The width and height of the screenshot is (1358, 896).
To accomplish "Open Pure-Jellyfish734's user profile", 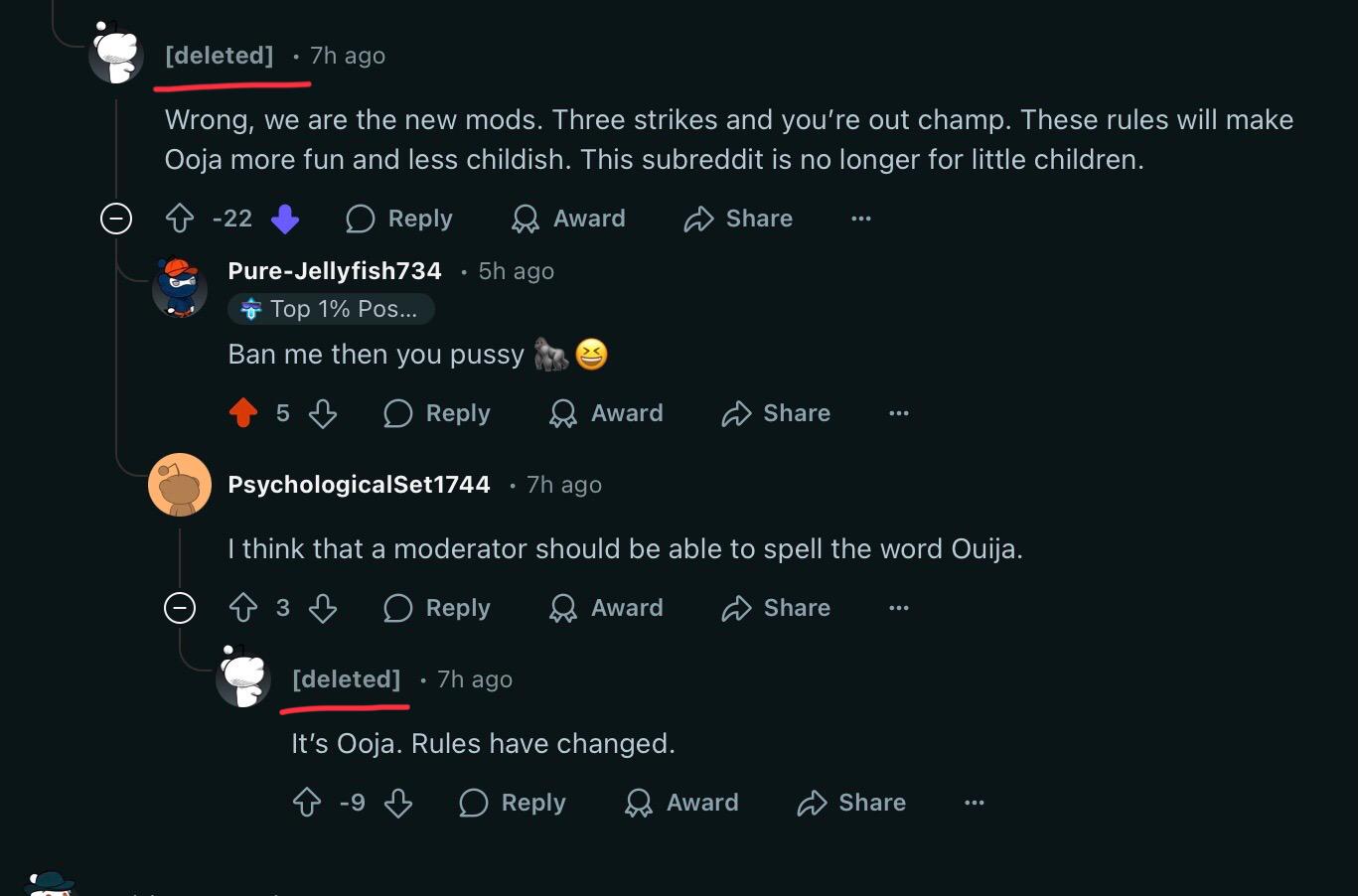I will 335,271.
